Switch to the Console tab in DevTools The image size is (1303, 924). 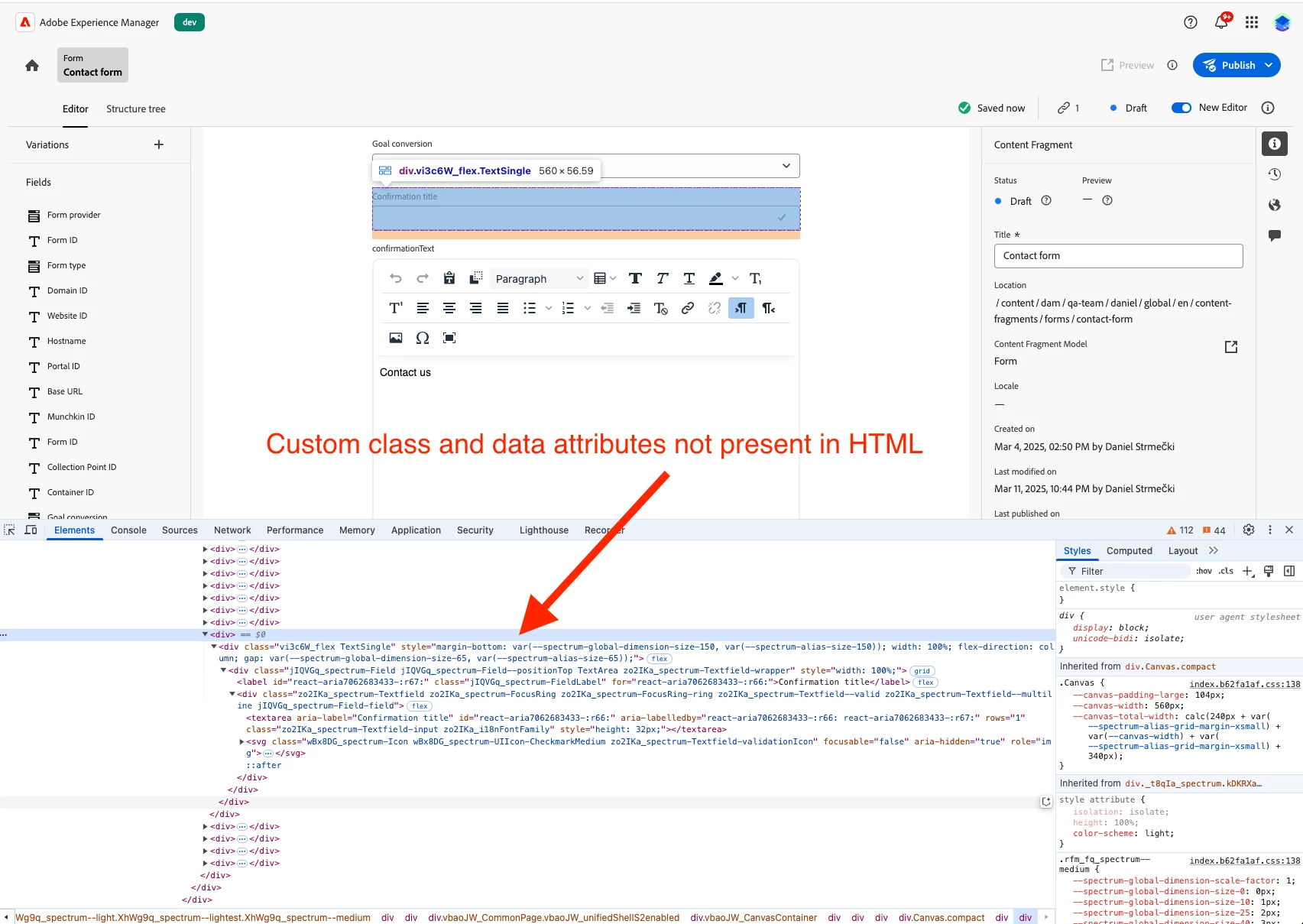pyautogui.click(x=128, y=530)
